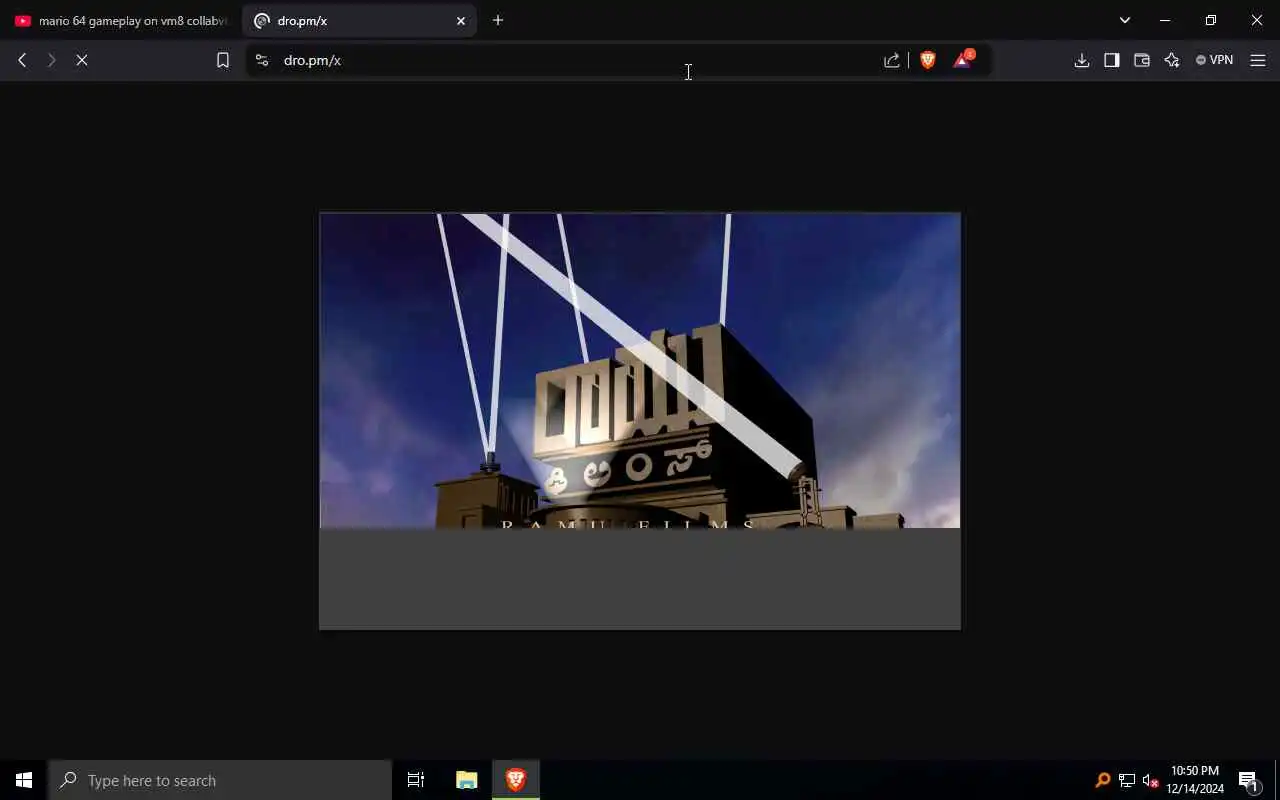Close the dro.pm/x tab
The height and width of the screenshot is (800, 1280).
click(461, 20)
